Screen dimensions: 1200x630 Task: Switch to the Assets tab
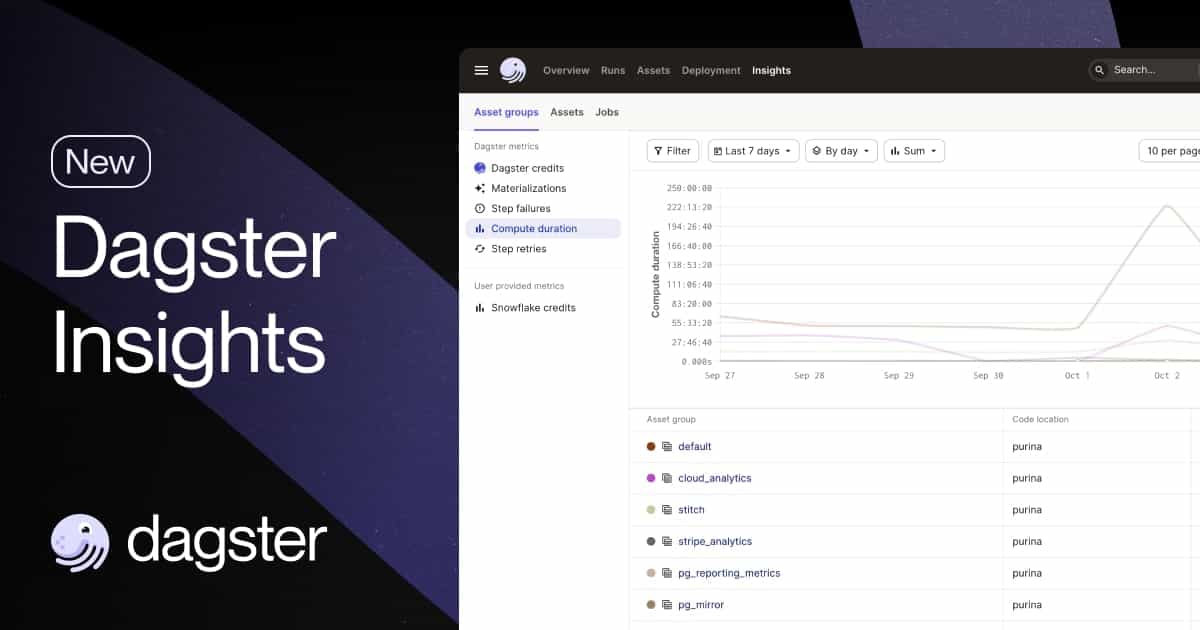coord(567,112)
